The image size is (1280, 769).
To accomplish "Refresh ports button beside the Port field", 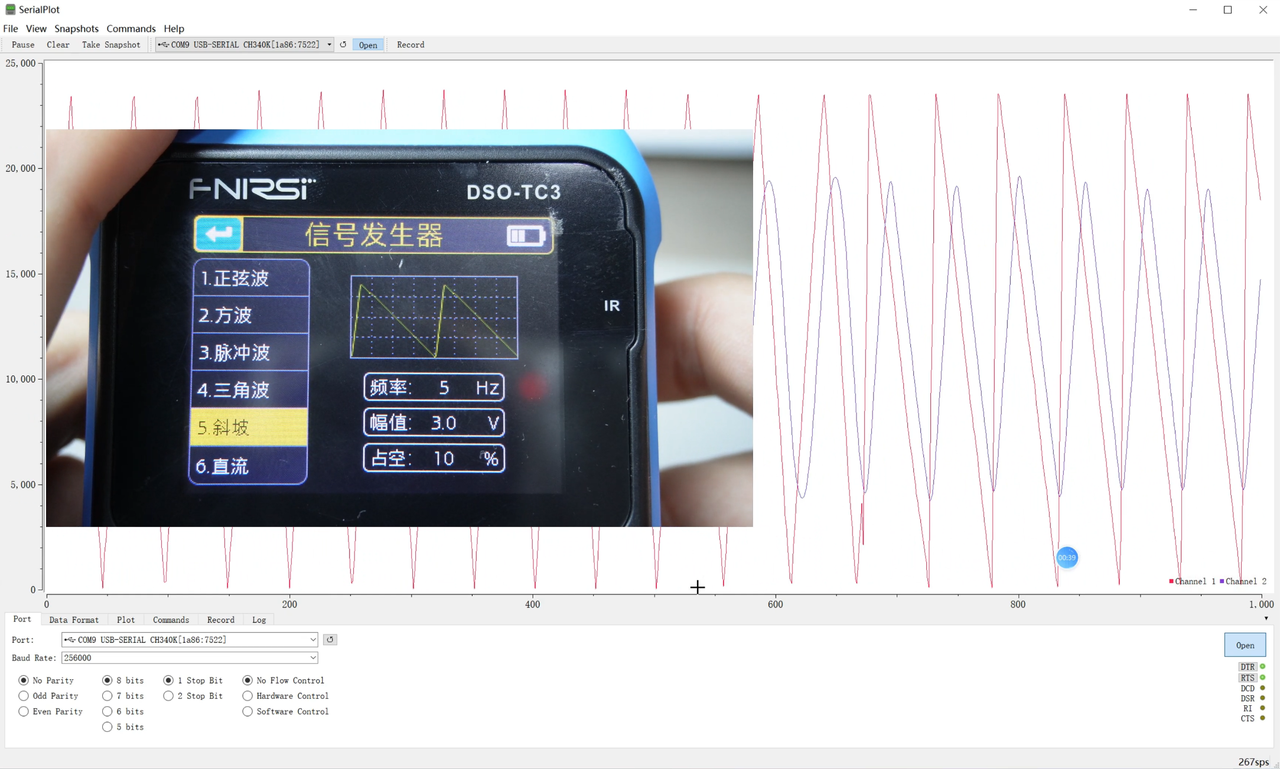I will 330,640.
